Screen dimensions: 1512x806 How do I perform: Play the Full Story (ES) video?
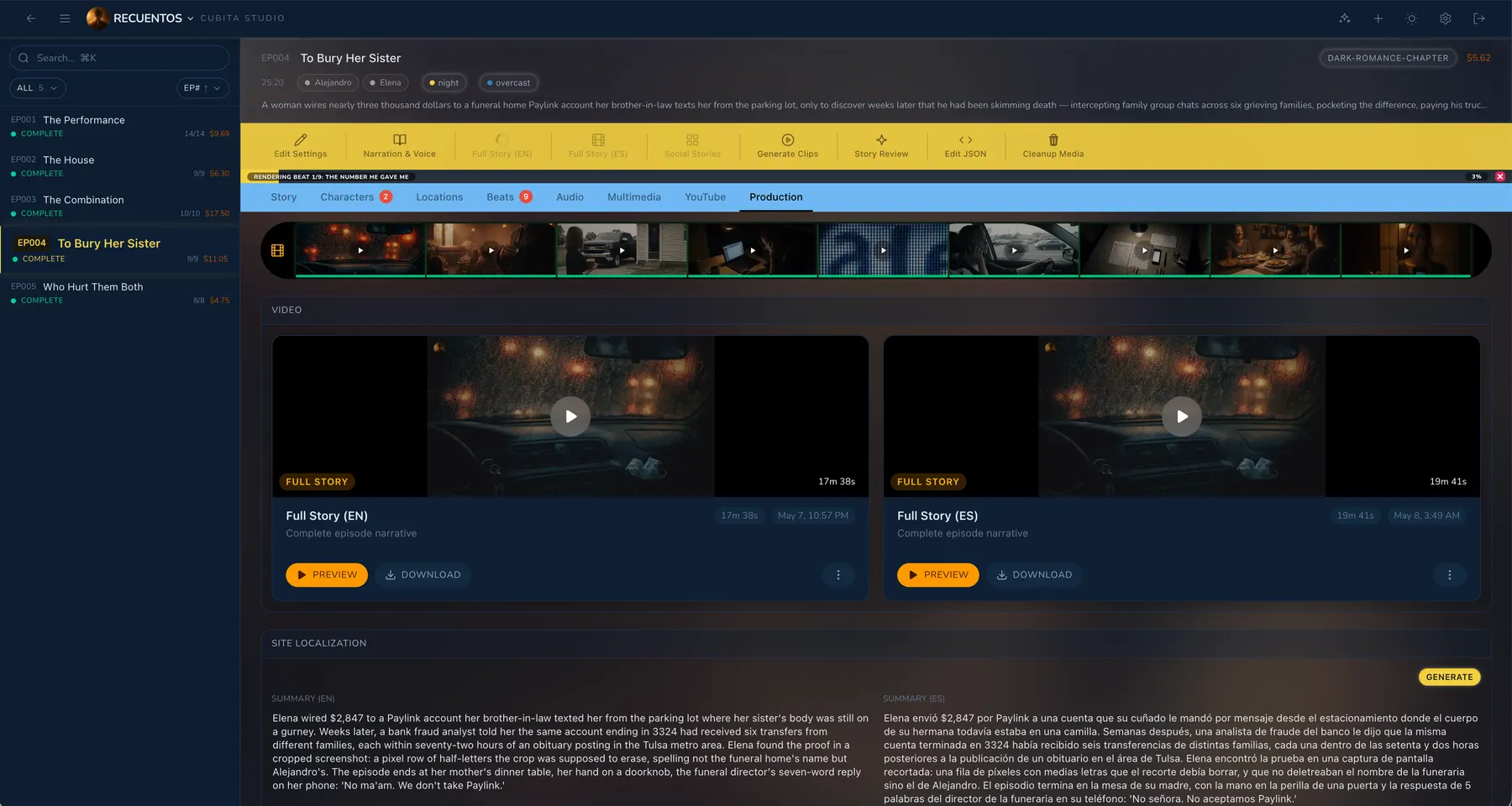(1182, 416)
